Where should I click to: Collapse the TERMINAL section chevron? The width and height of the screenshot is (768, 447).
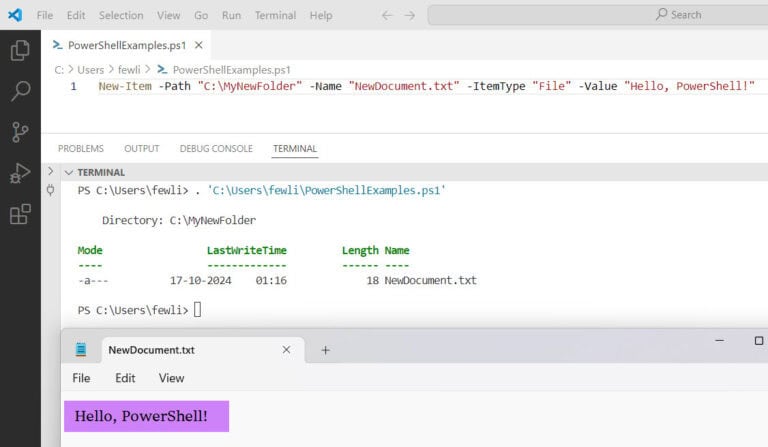click(x=69, y=172)
